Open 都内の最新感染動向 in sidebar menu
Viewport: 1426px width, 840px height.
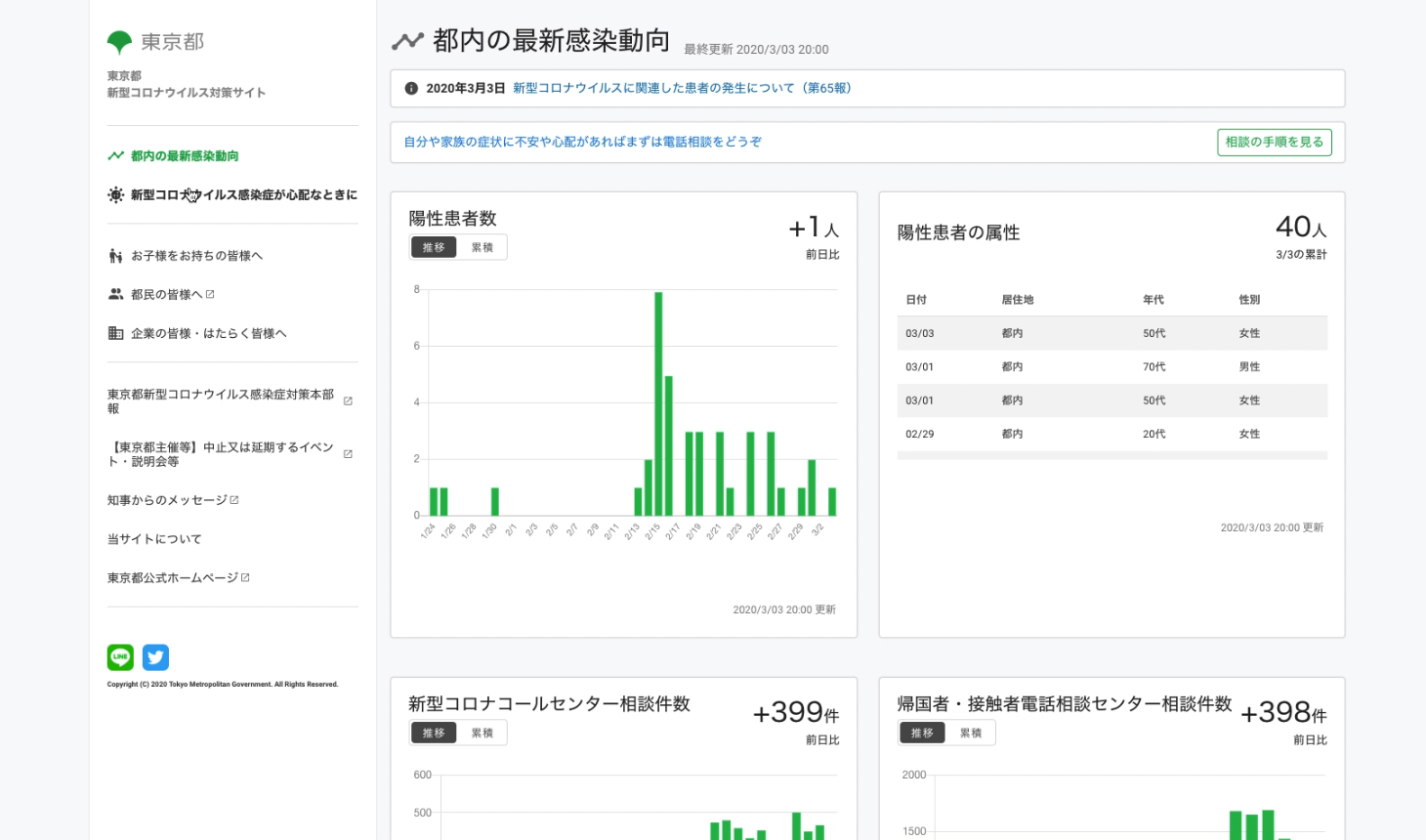pos(185,156)
